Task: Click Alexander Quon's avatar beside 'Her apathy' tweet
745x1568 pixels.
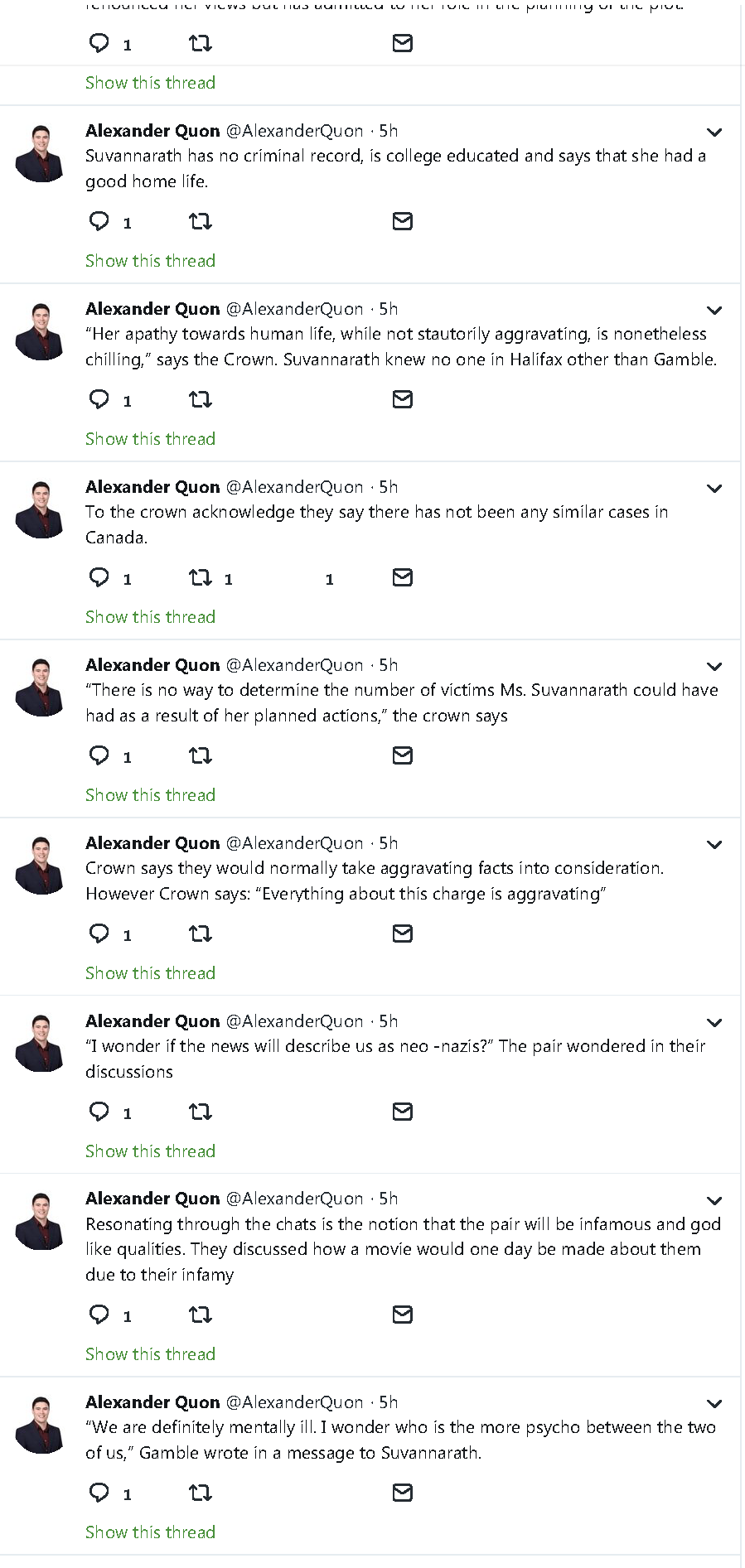Action: [40, 332]
